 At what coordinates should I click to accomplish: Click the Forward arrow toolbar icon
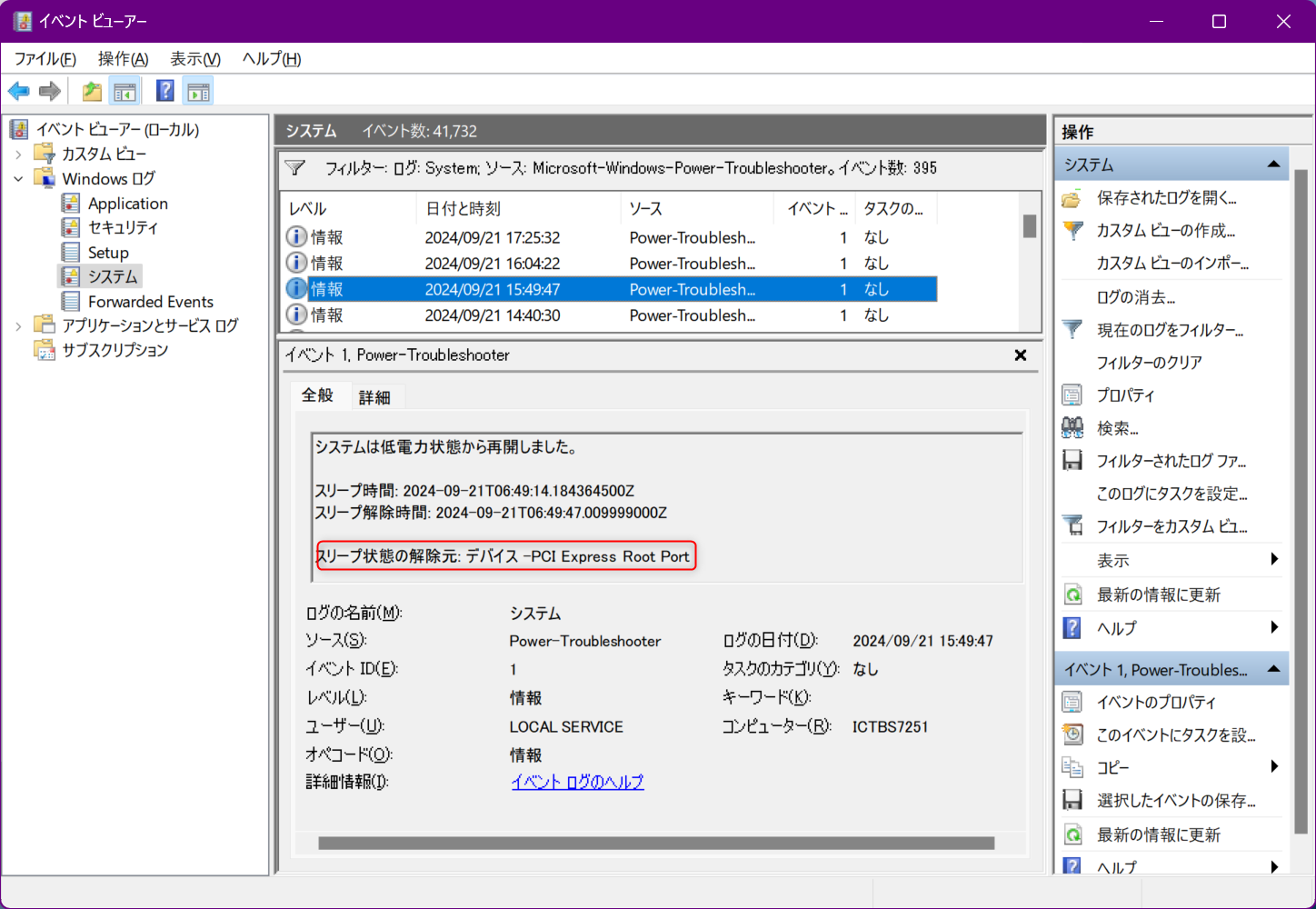[50, 91]
